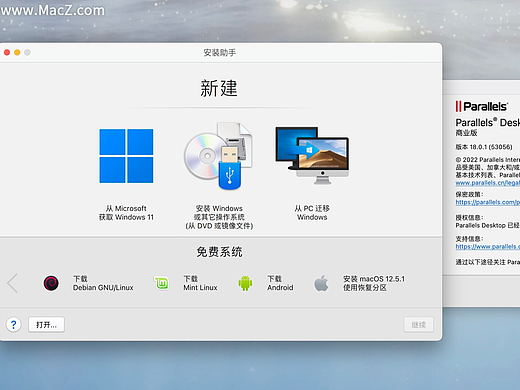Click the 继续 button

point(419,325)
